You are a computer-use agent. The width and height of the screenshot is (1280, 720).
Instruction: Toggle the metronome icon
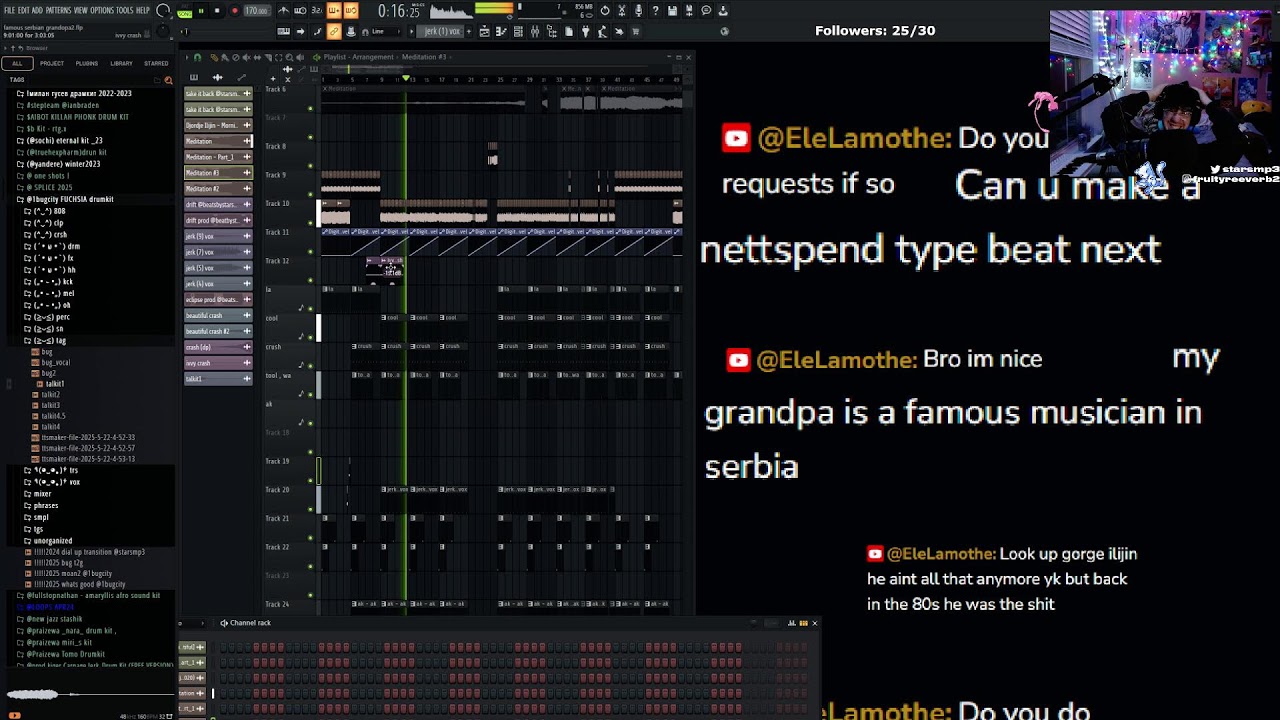284,11
